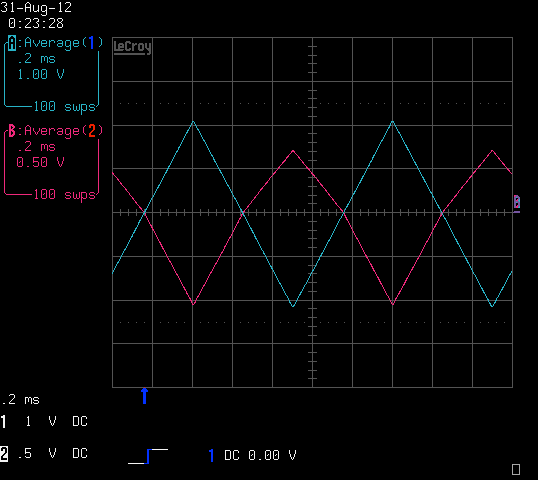Click the blue trigger position arrow
The width and height of the screenshot is (538, 480).
pos(144,396)
